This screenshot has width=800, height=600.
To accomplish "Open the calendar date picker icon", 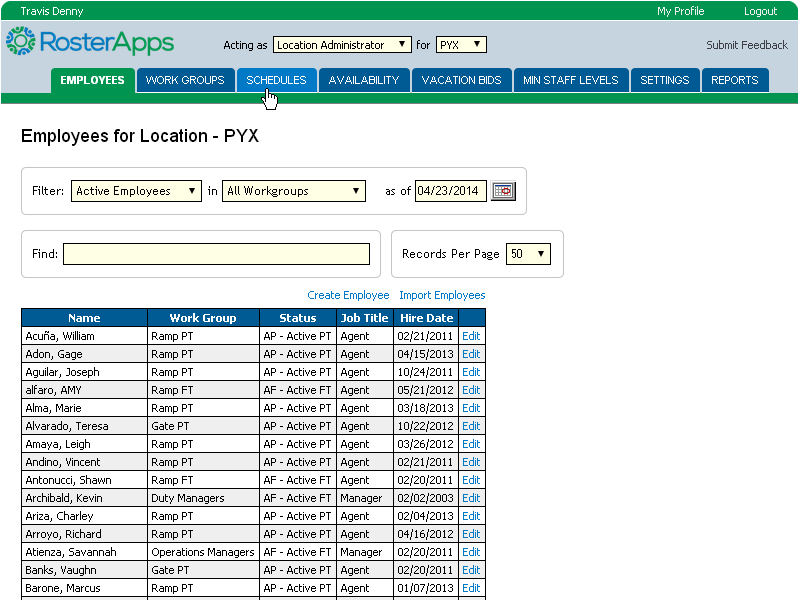I will (503, 191).
